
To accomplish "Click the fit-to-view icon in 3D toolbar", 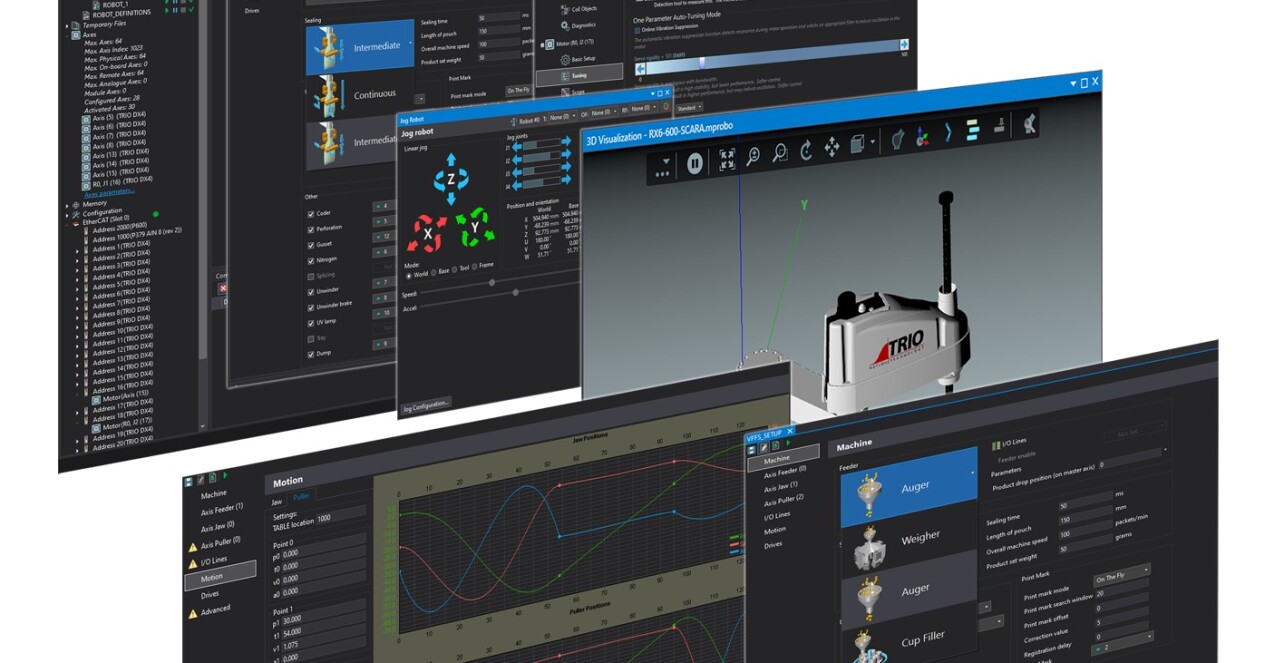I will (727, 160).
